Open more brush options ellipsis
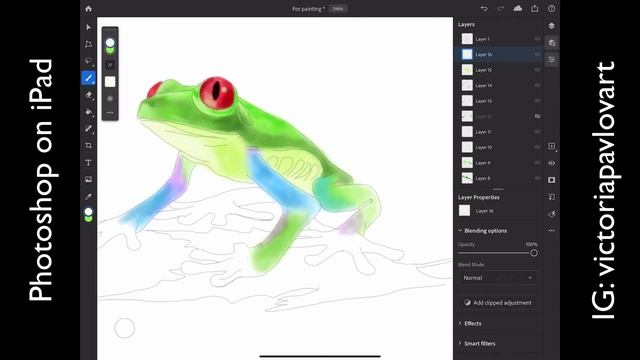The image size is (640, 360). point(110,113)
